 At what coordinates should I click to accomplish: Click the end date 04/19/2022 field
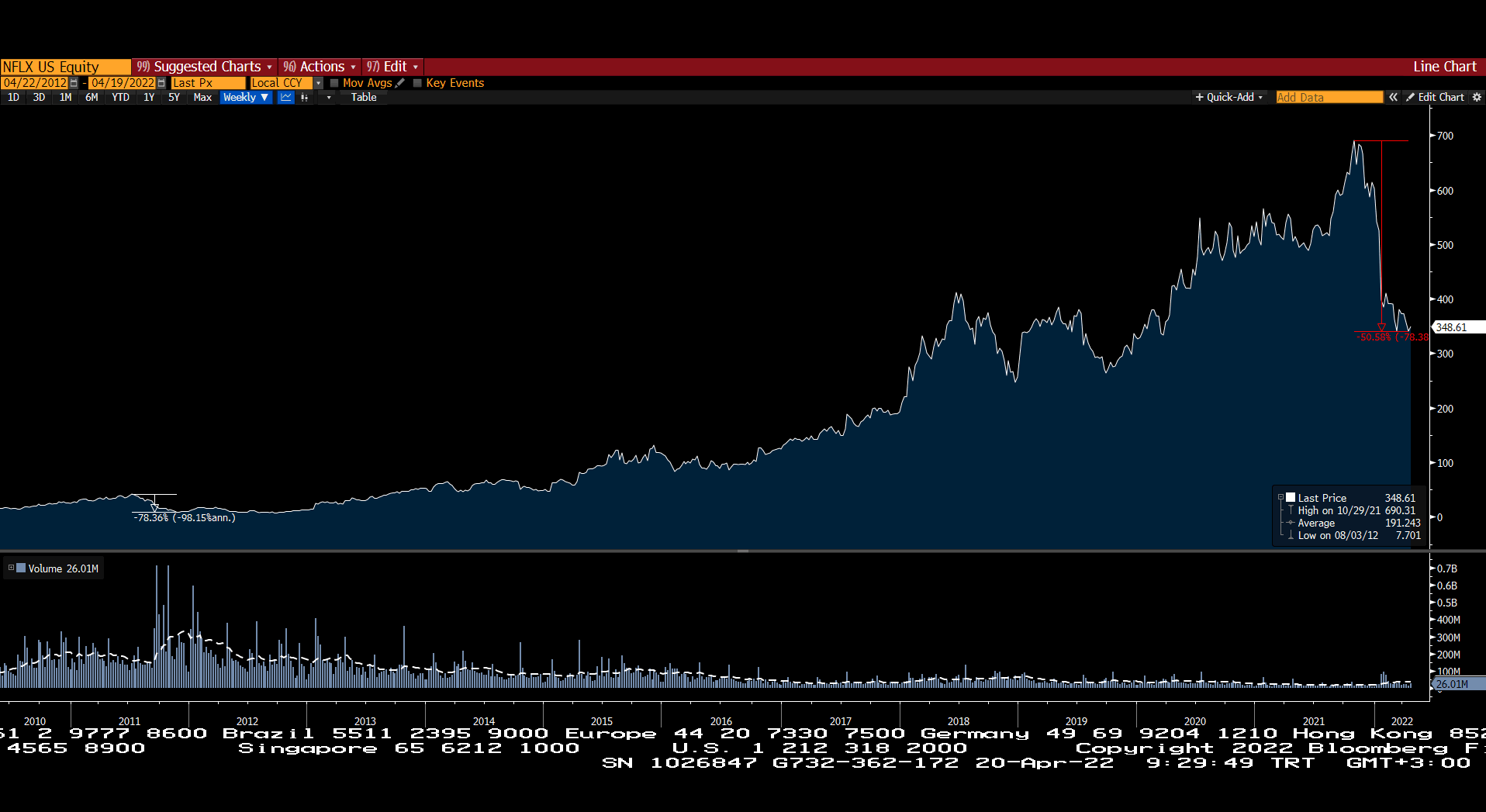coord(123,83)
